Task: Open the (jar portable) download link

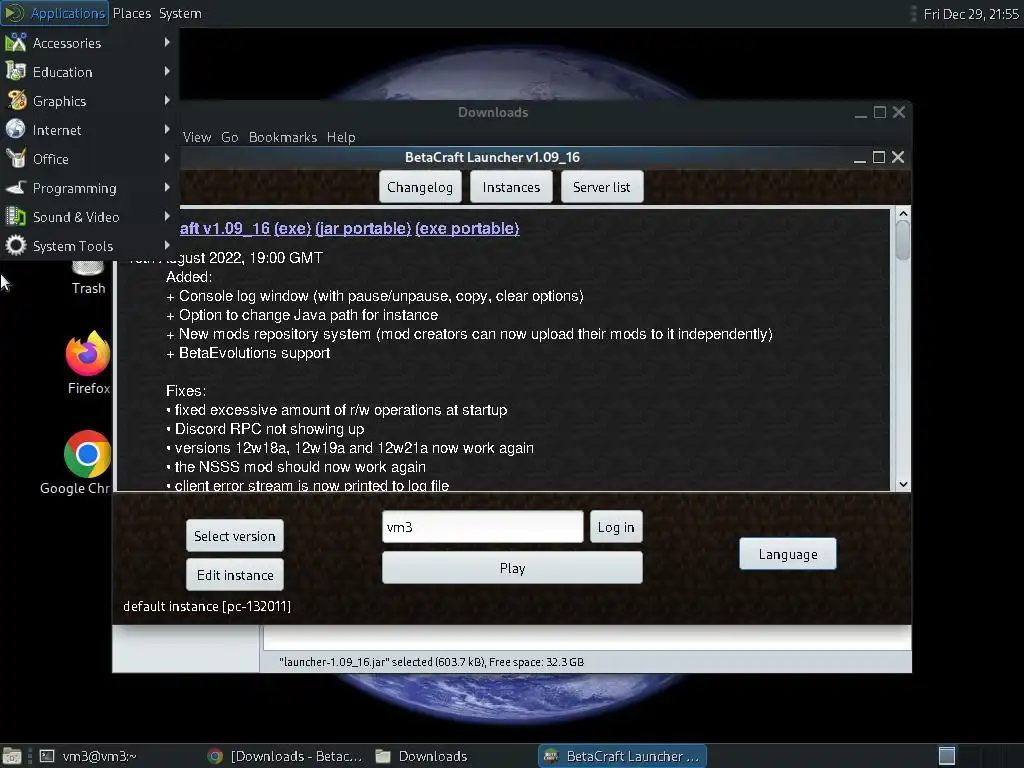Action: pyautogui.click(x=363, y=229)
